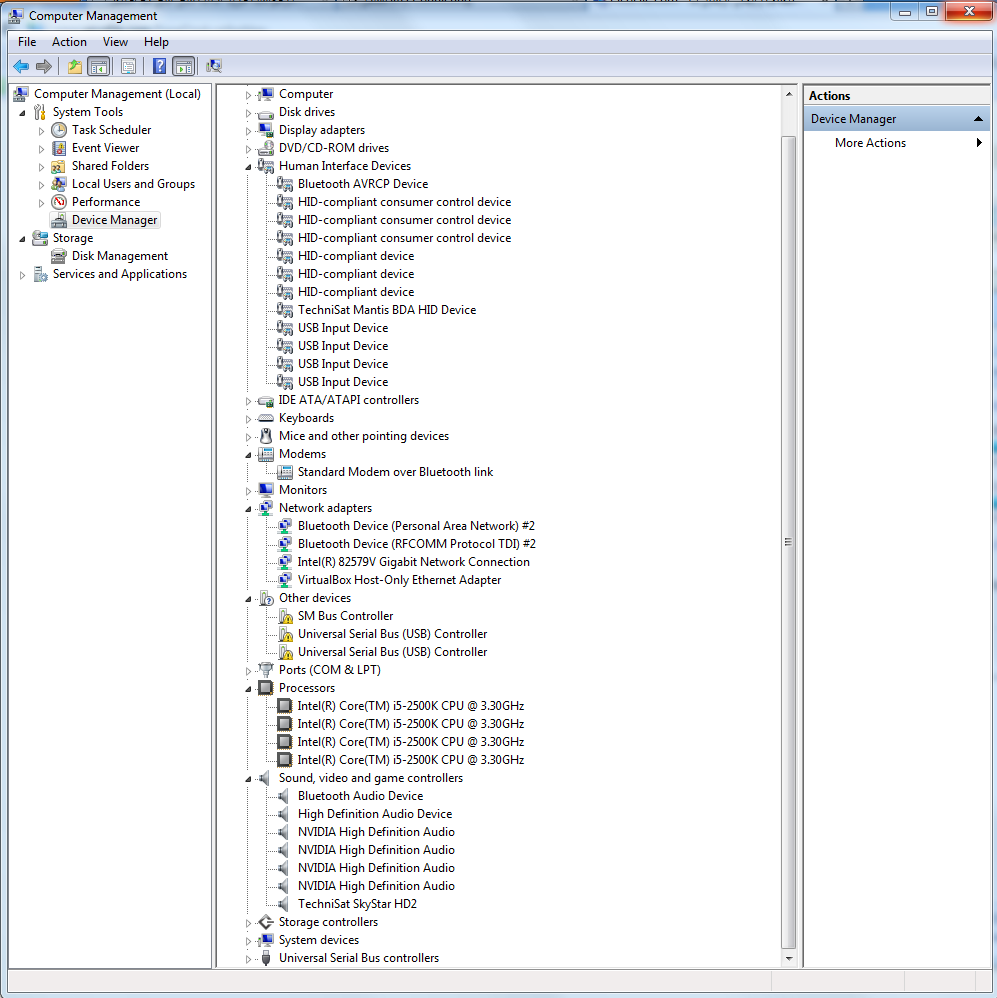Click the Mice and other pointing devices icon
Viewport: 997px width, 998px height.
coord(266,436)
